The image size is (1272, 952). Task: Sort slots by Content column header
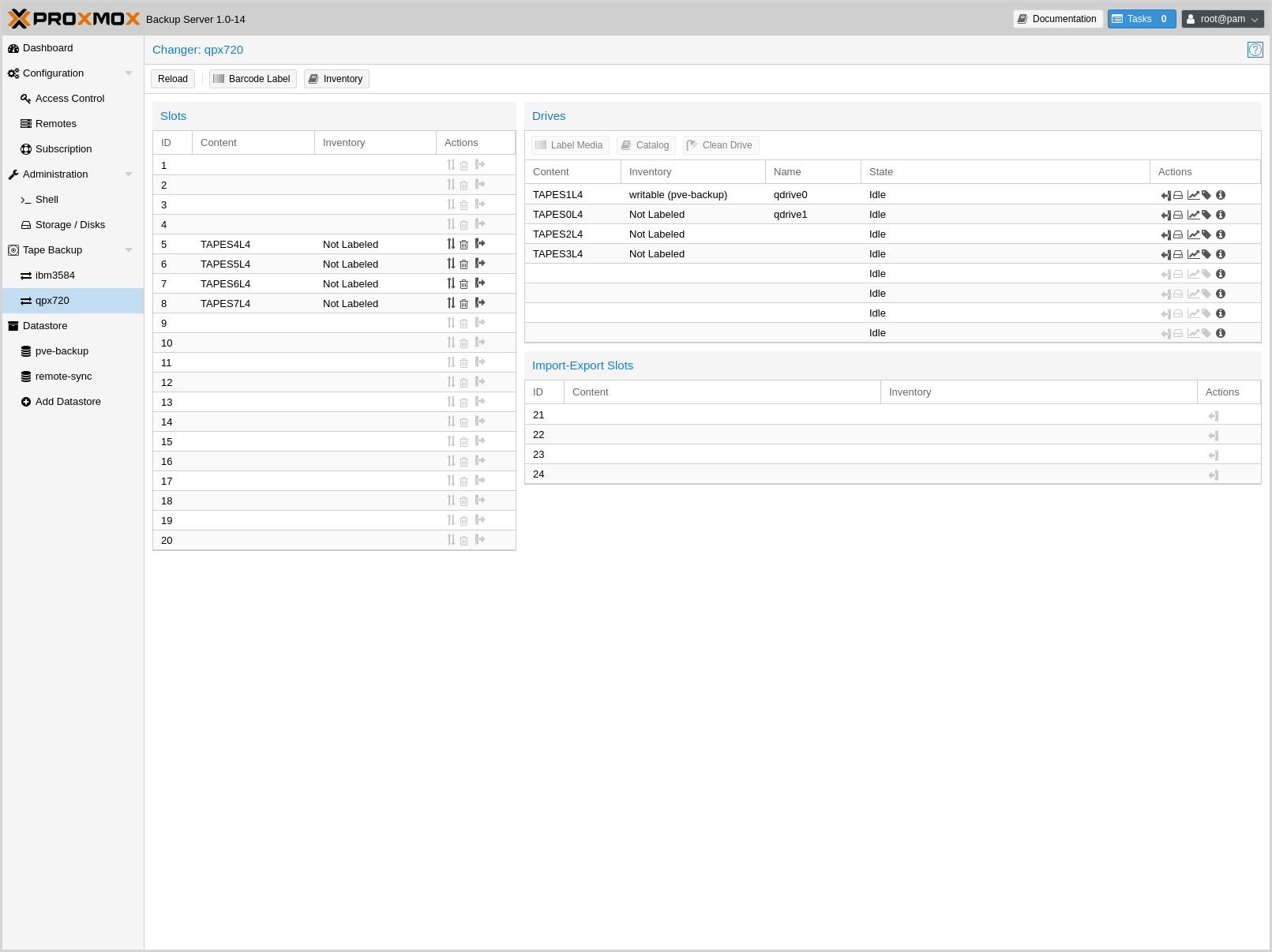pyautogui.click(x=253, y=143)
